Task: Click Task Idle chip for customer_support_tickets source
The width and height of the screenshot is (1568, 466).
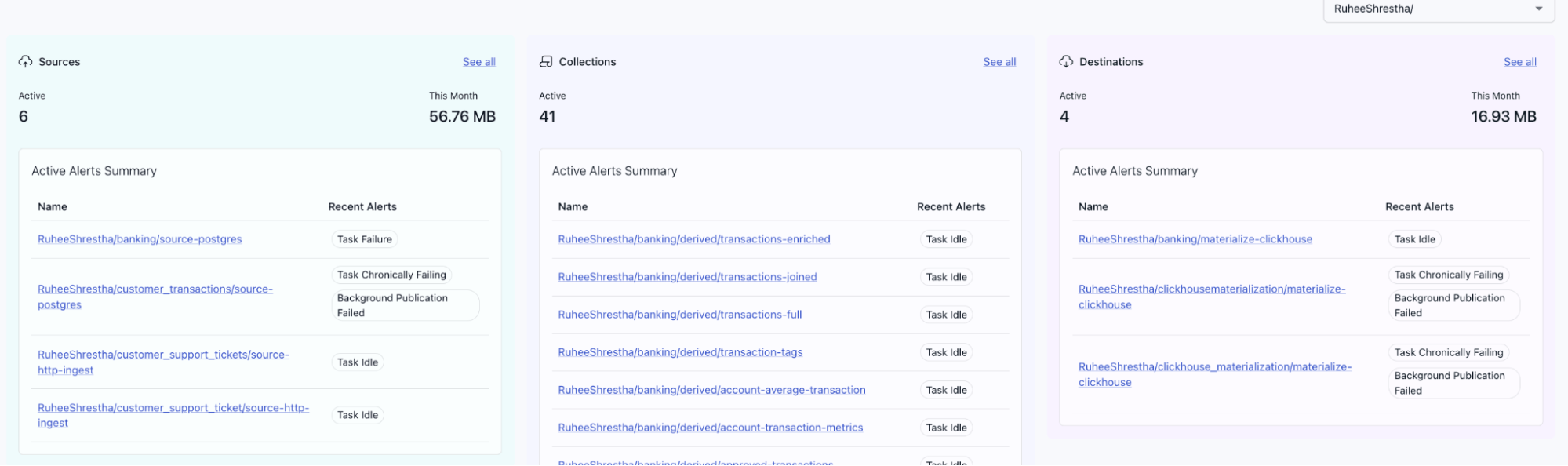Action: [358, 362]
